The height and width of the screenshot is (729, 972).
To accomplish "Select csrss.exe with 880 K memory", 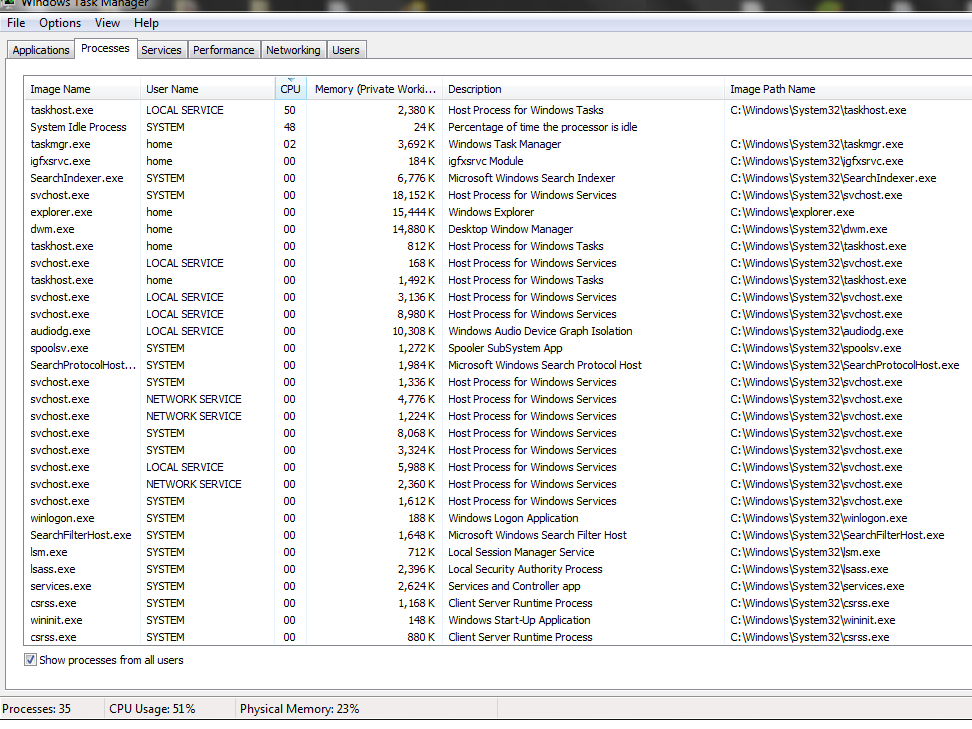I will 498,637.
